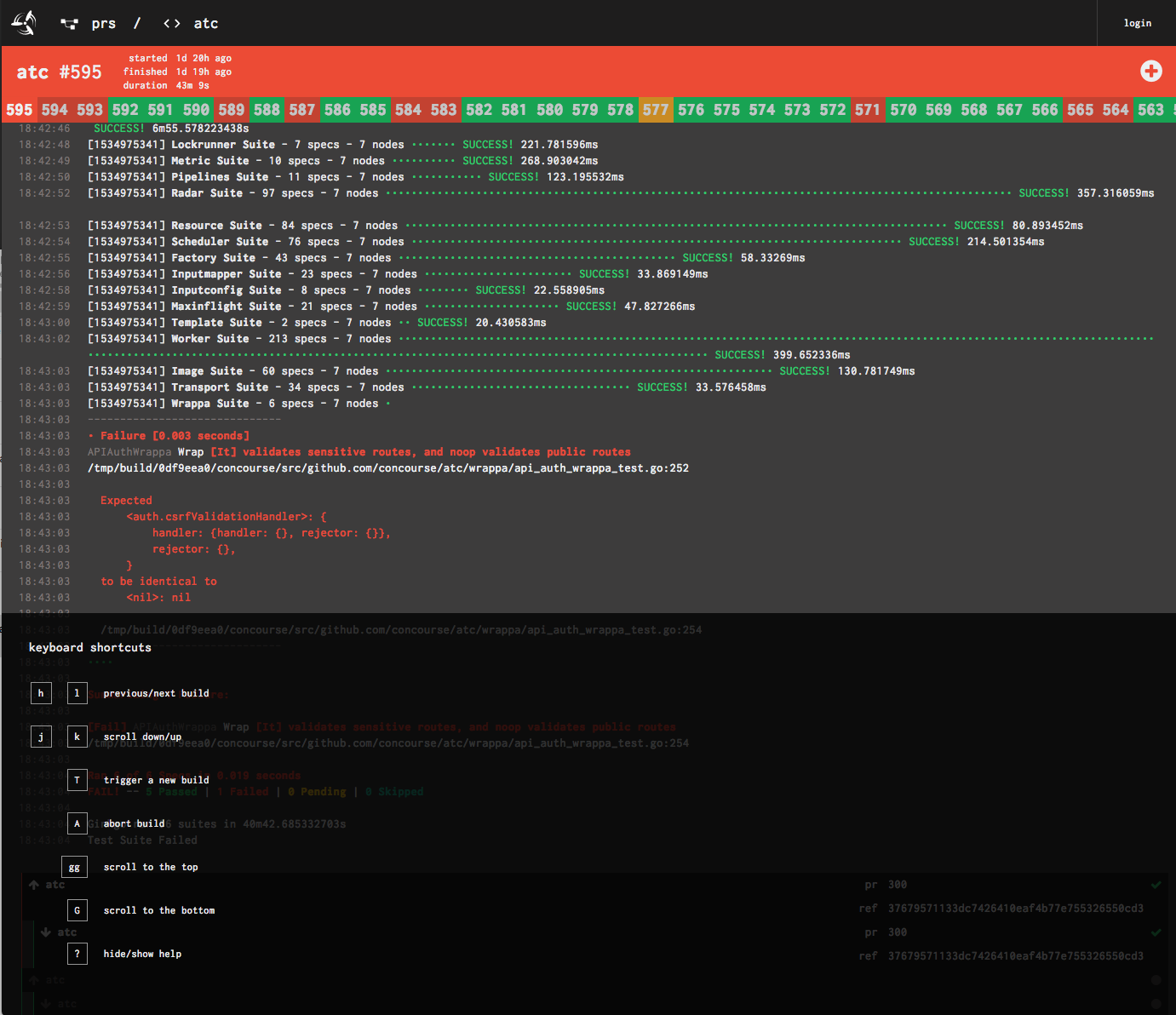Jump to build 563 in history bar
The height and width of the screenshot is (1015, 1176).
[1150, 110]
